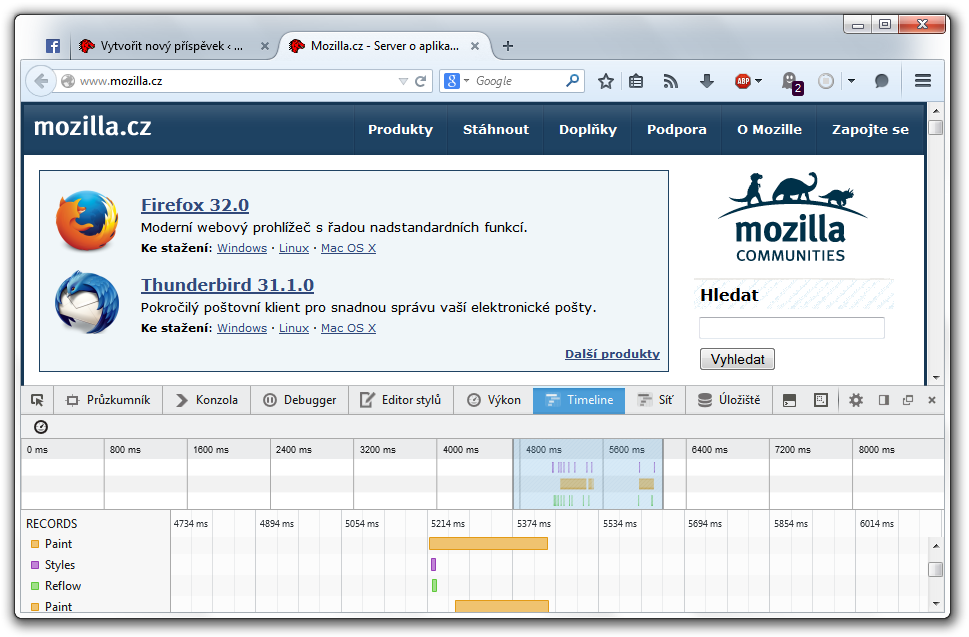This screenshot has height=637, width=969.
Task: Open search engine selector dropdown
Action: click(x=467, y=80)
